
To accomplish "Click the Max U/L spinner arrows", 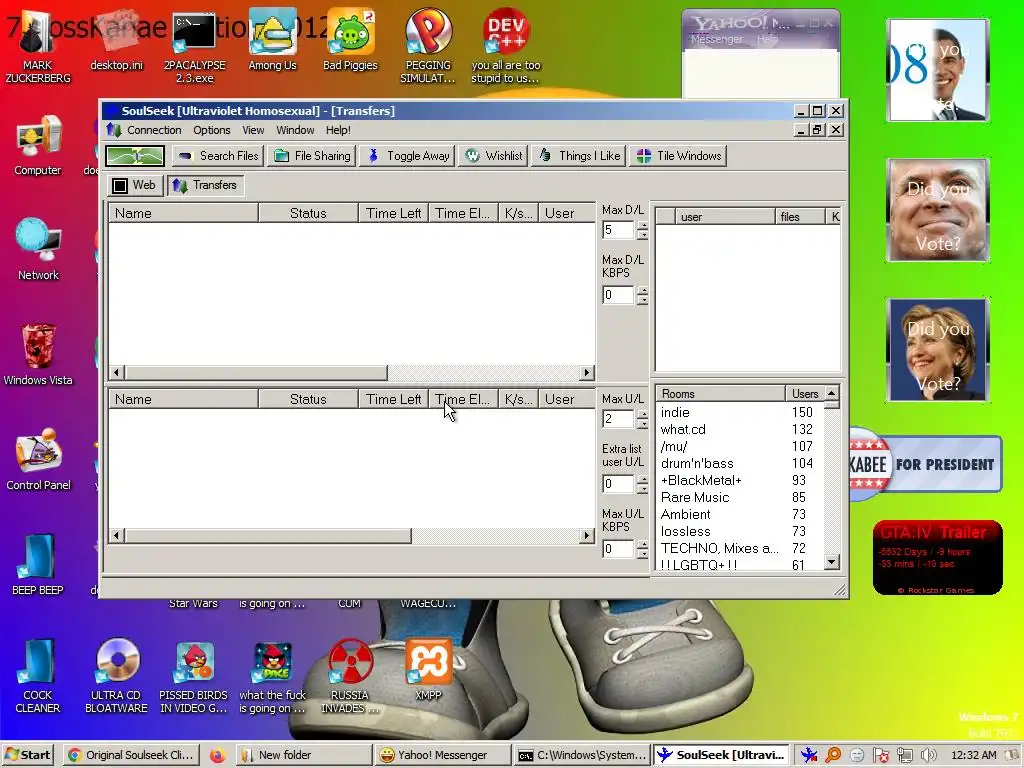I will [643, 419].
